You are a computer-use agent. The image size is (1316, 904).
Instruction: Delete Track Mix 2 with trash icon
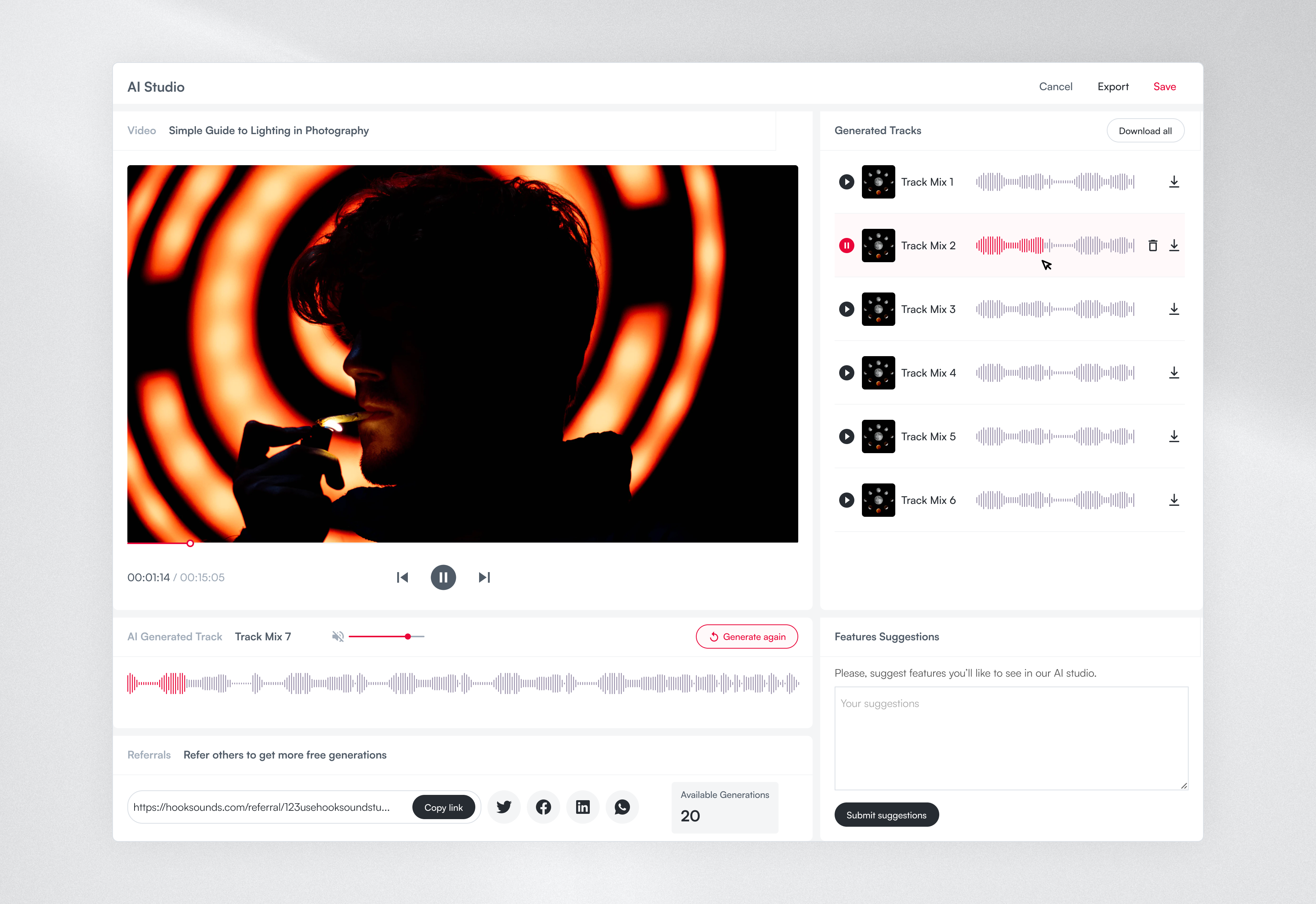point(1152,245)
